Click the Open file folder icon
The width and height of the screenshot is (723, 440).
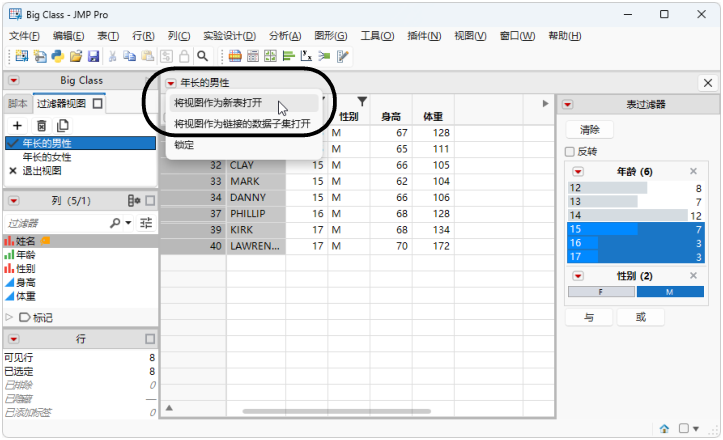[x=76, y=56]
